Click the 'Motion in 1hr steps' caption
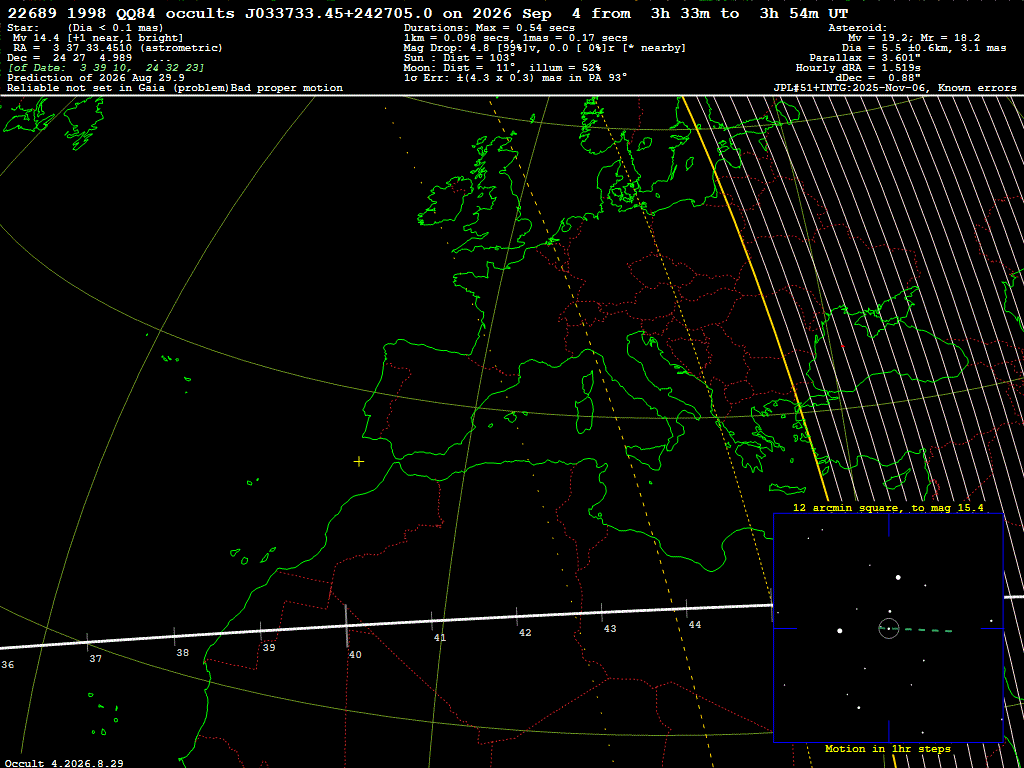 888,748
